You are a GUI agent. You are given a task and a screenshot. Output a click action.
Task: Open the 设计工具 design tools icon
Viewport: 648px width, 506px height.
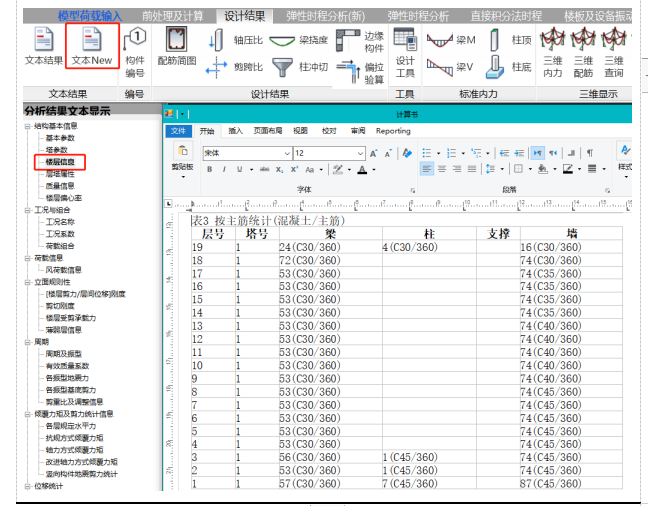[x=405, y=52]
